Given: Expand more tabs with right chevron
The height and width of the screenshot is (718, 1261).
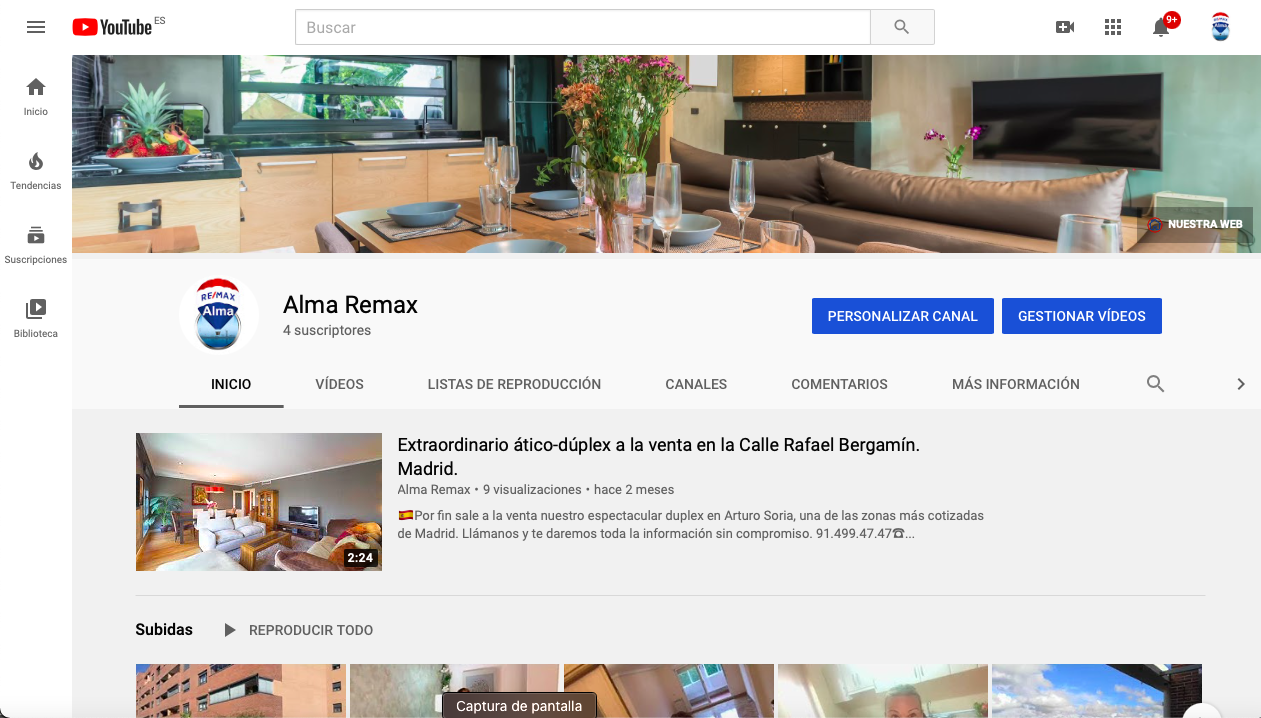Looking at the screenshot, I should coord(1240,384).
